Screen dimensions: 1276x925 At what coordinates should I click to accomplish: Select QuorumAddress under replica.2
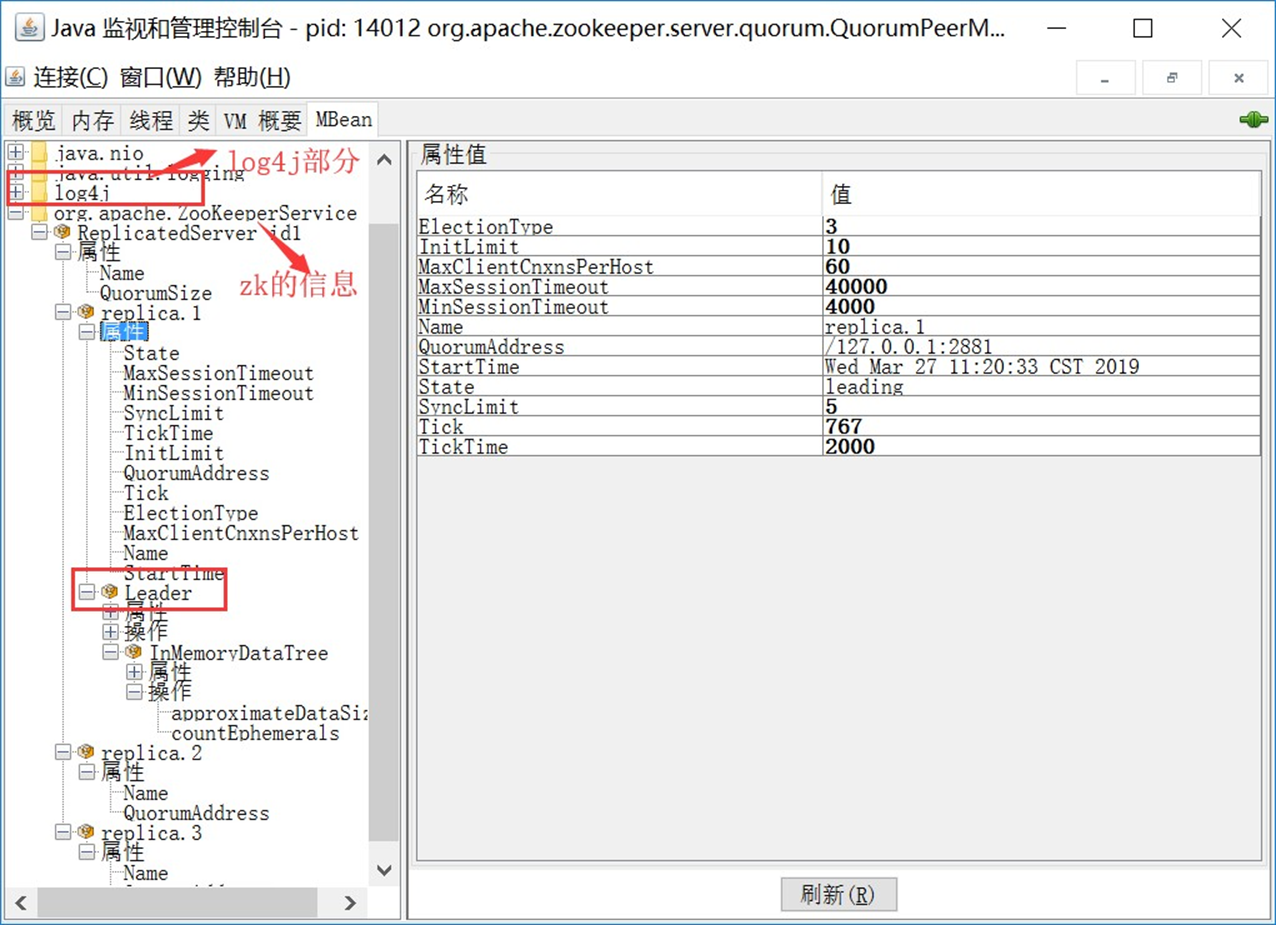pyautogui.click(x=196, y=813)
